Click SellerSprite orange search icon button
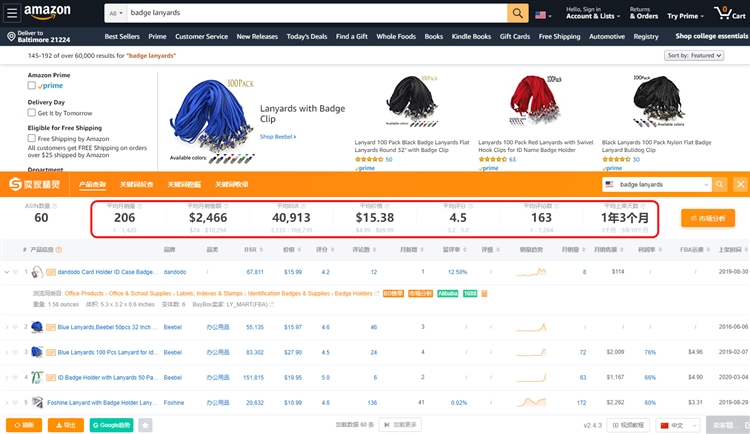 click(x=719, y=184)
